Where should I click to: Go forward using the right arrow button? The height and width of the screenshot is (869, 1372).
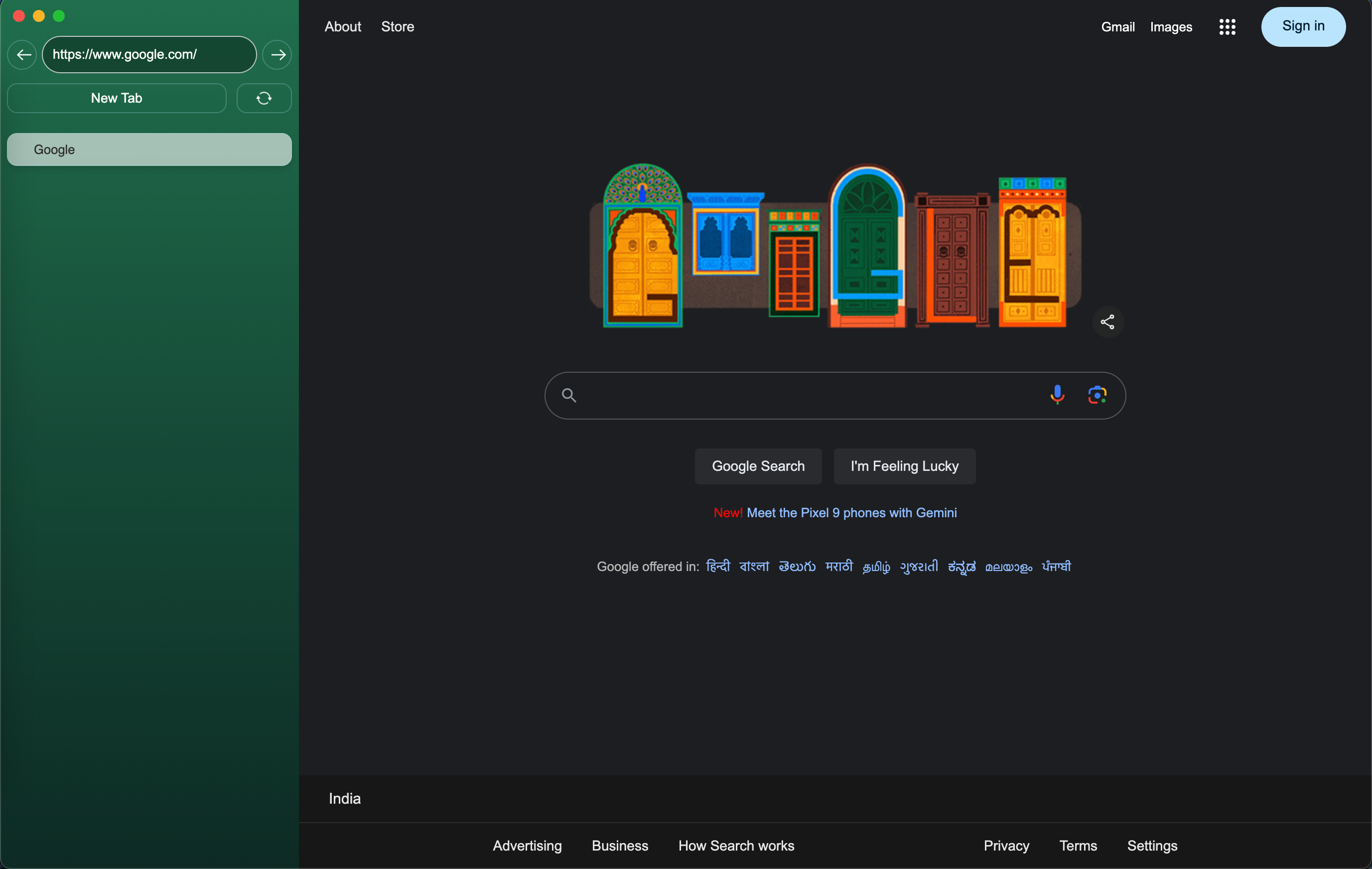(277, 55)
